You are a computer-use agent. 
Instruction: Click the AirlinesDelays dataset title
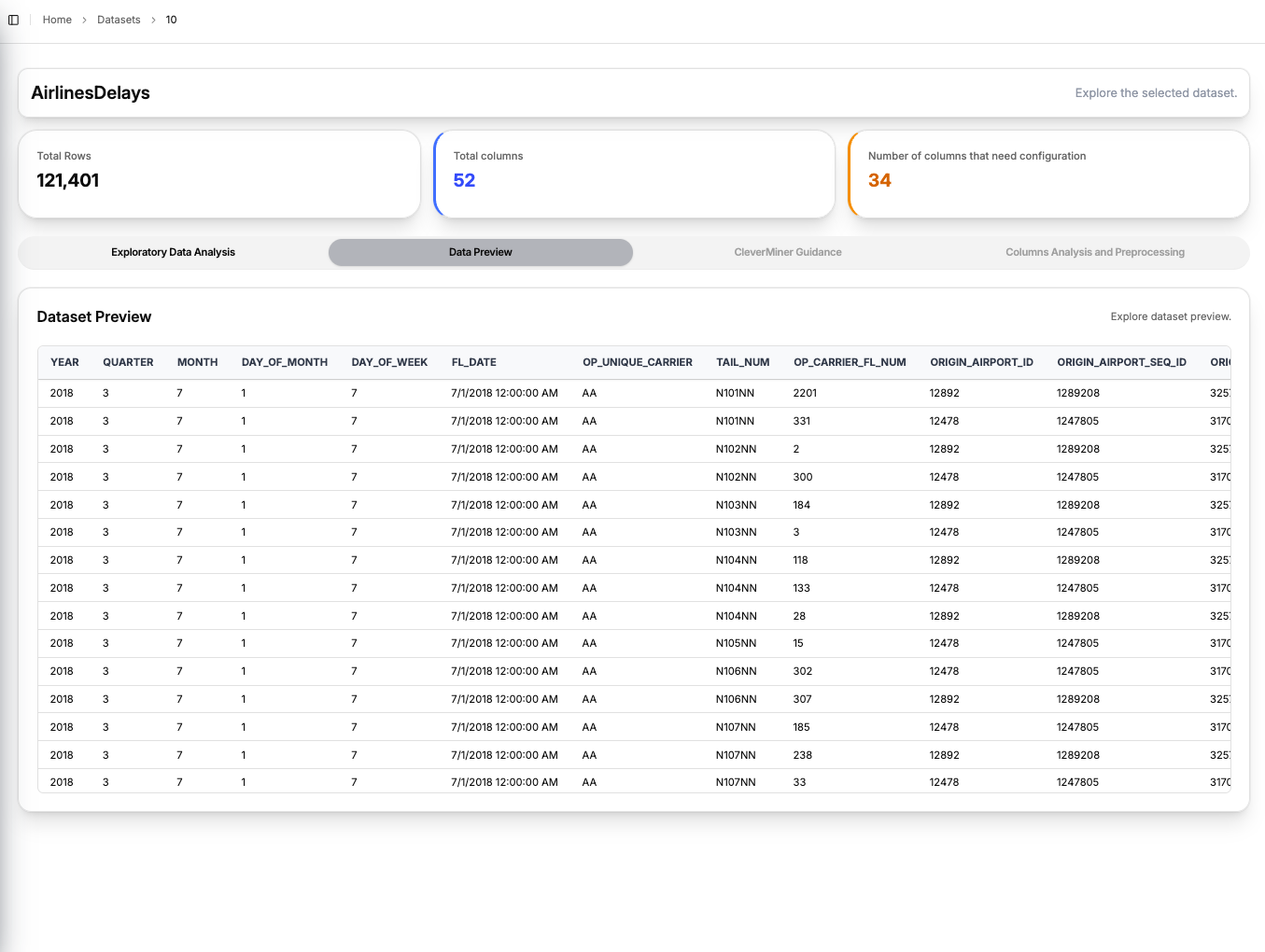[91, 92]
